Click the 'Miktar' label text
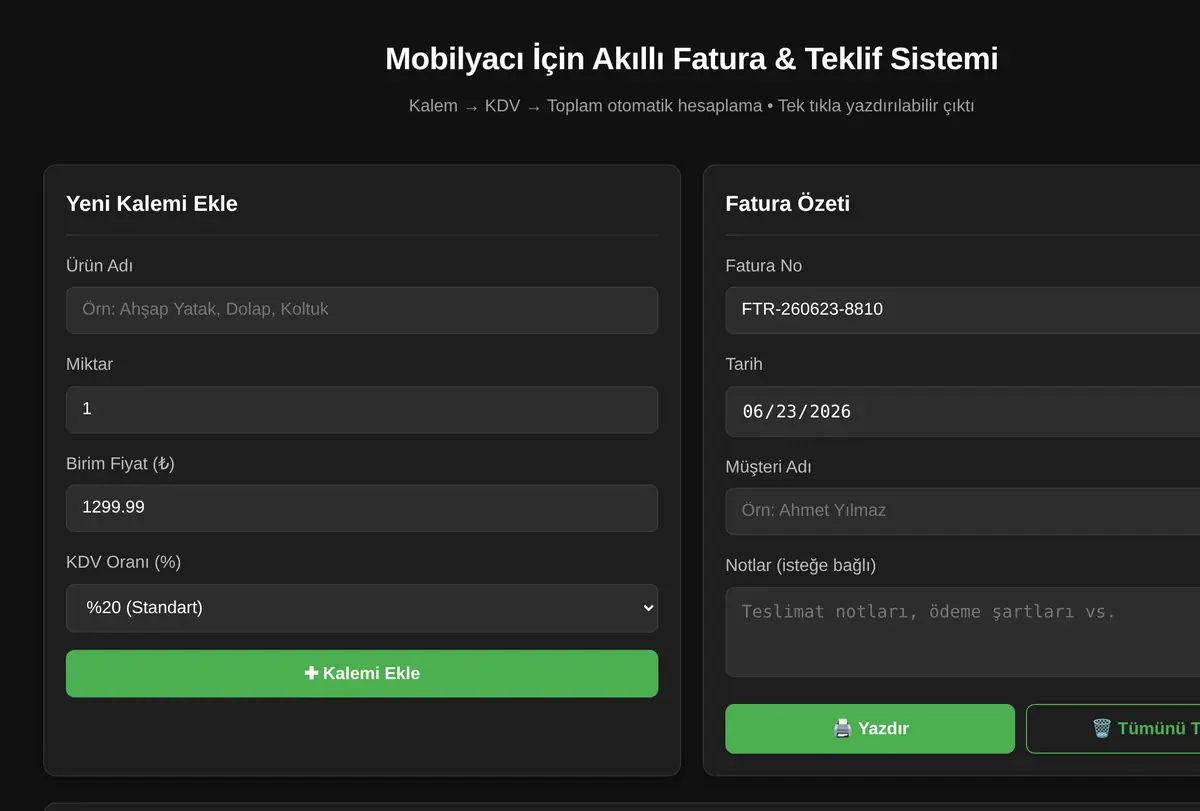 click(89, 364)
